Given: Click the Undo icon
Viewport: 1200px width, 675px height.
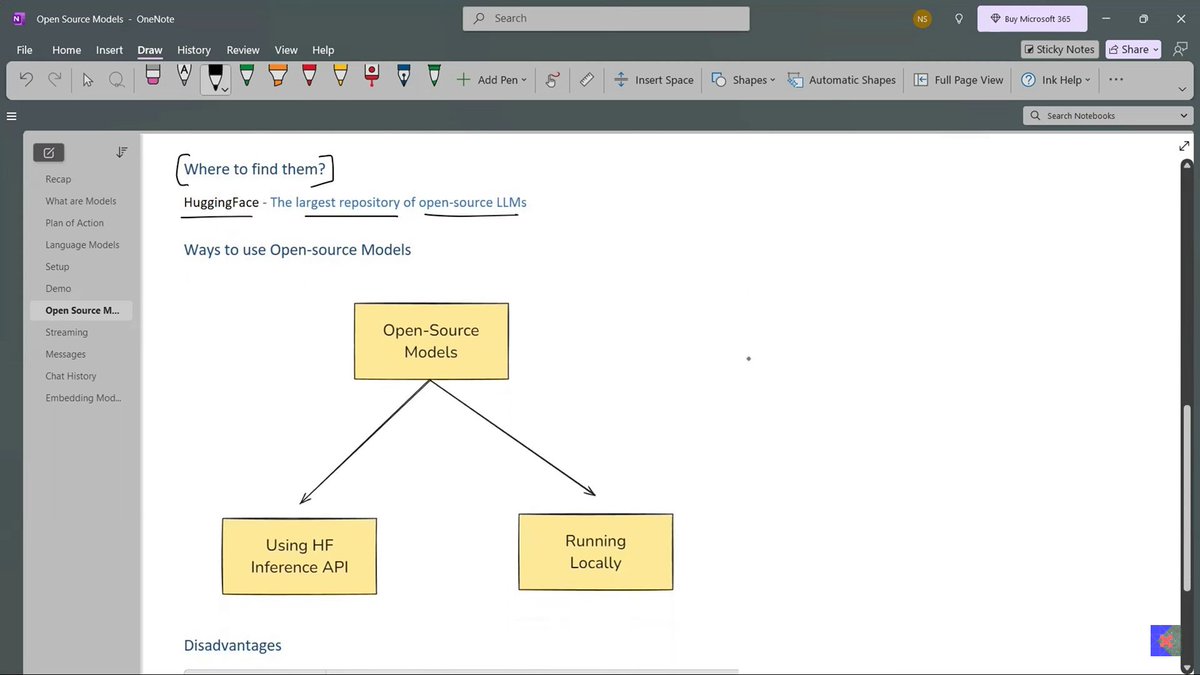Looking at the screenshot, I should point(25,79).
